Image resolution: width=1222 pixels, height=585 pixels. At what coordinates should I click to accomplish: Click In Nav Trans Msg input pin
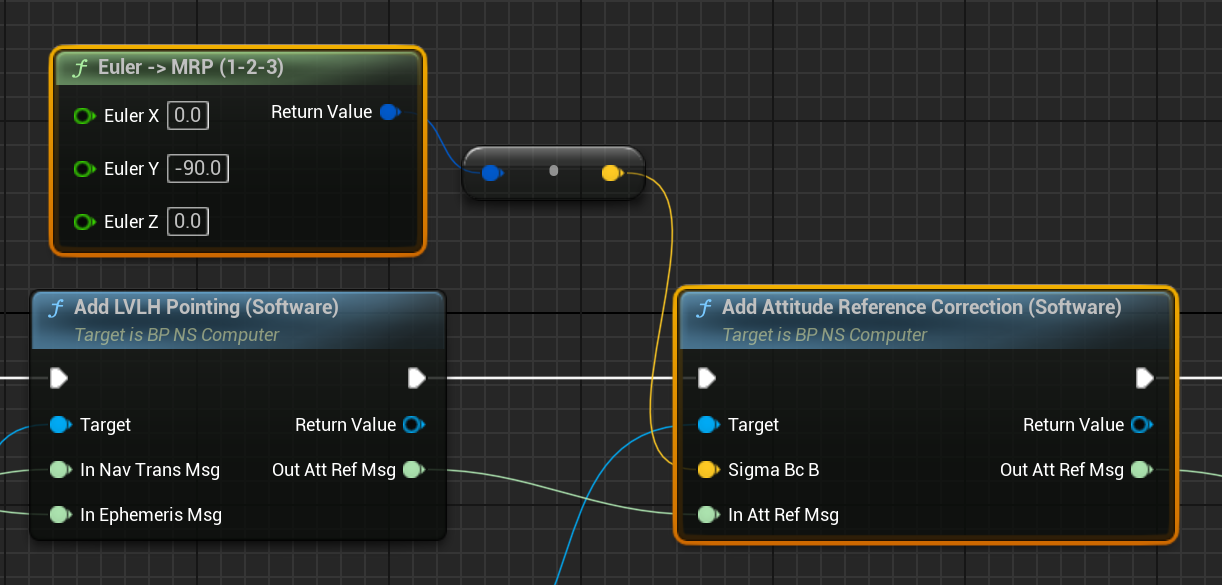point(59,470)
